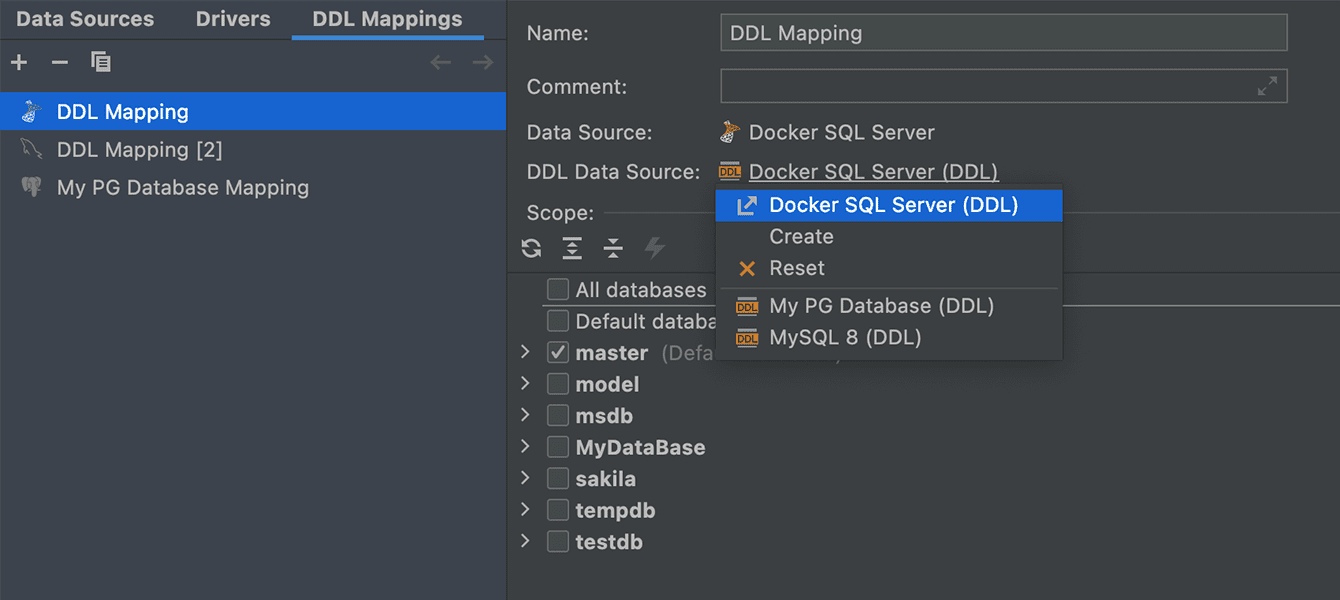Open the Docker SQL Server (DDL) link
This screenshot has height=600, width=1340.
click(x=873, y=172)
